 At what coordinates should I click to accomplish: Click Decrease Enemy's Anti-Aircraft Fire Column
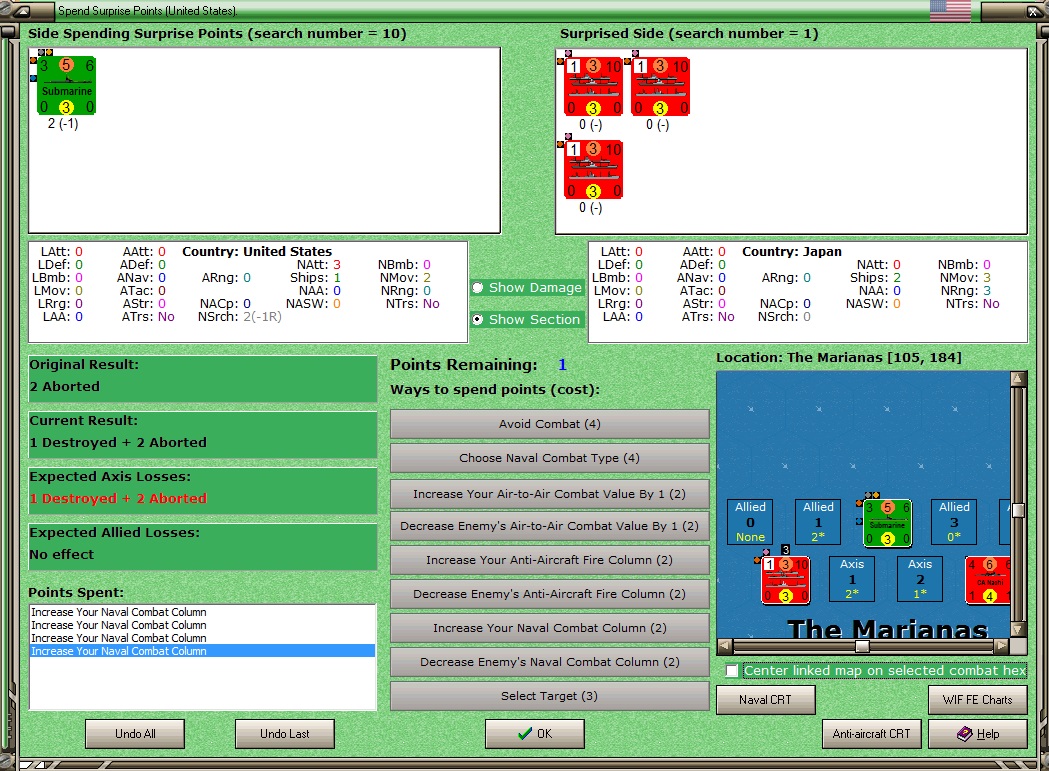point(550,594)
